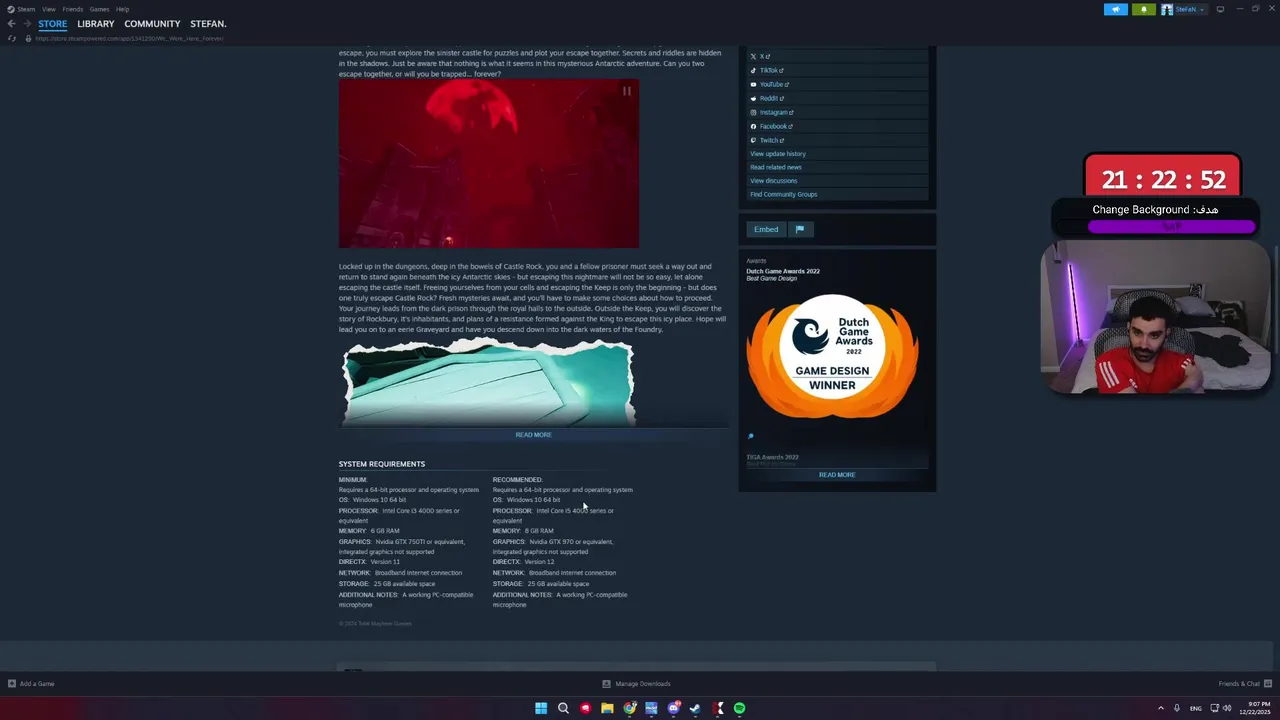Open the Friends menu

(72, 9)
